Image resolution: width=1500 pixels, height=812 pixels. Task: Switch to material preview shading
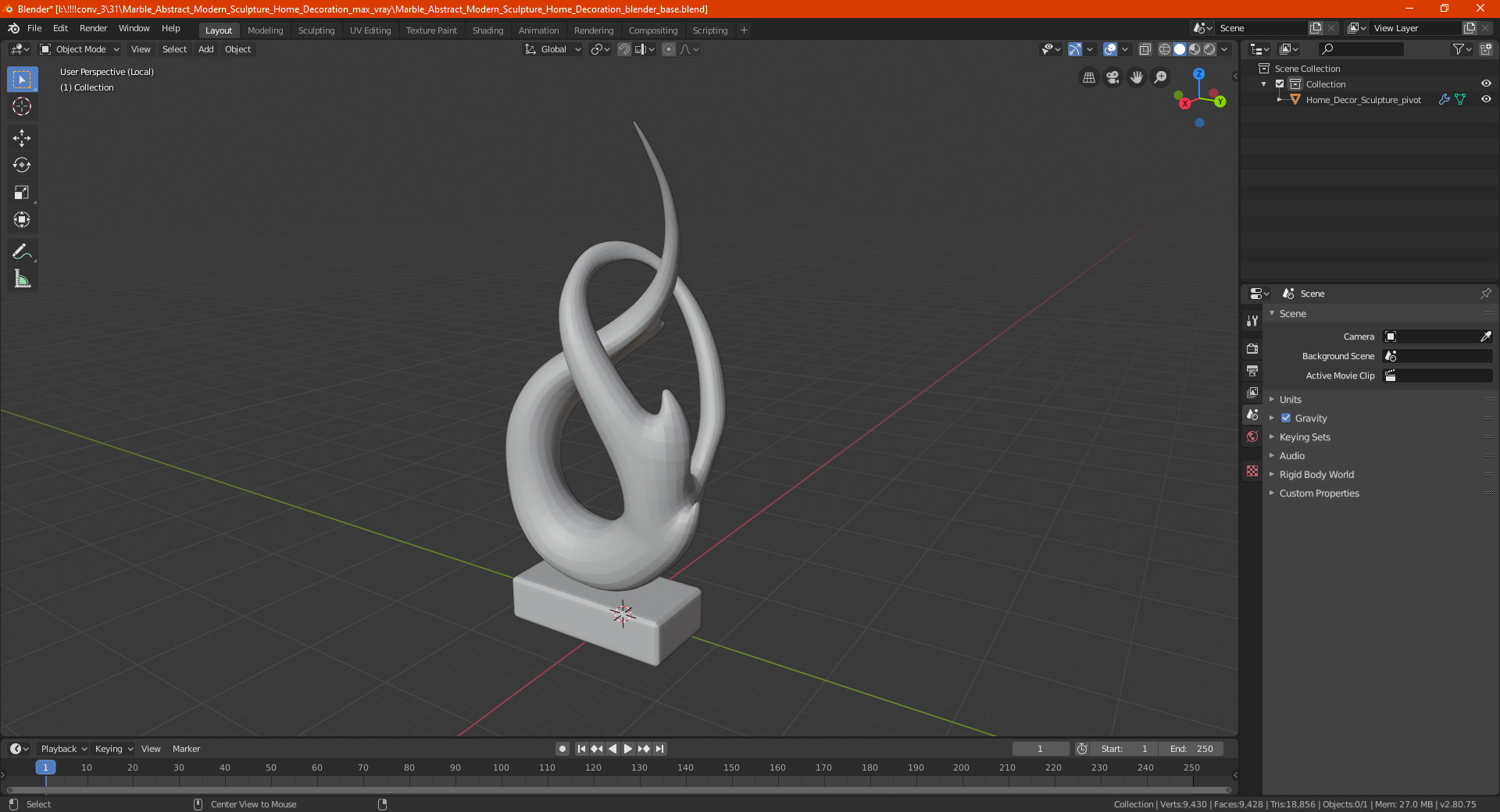click(1195, 49)
